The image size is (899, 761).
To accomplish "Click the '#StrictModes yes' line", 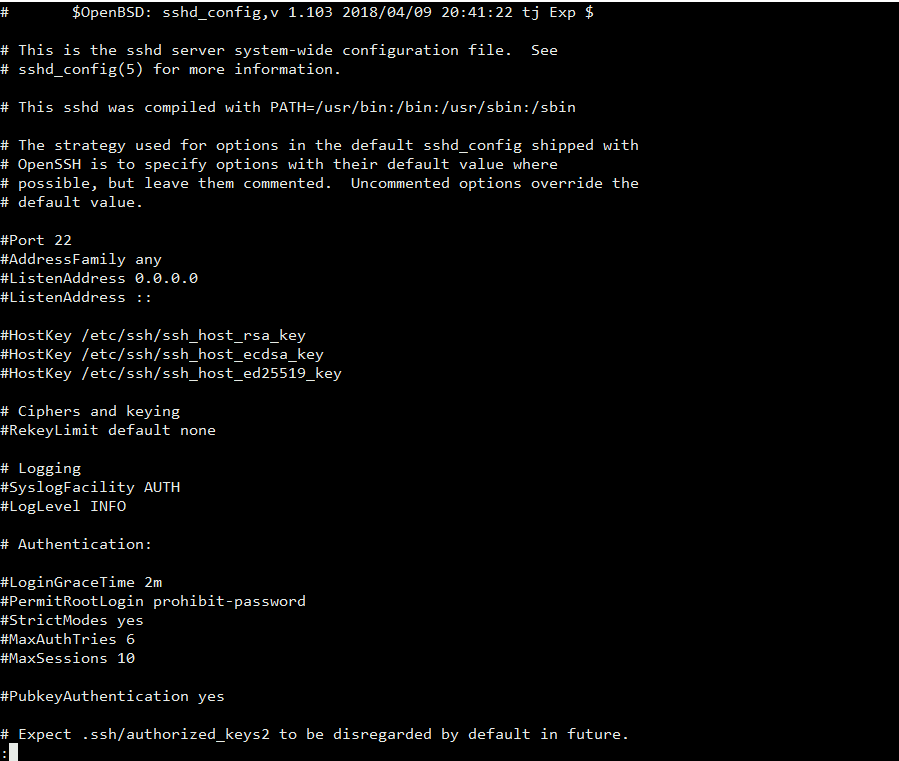I will pyautogui.click(x=72, y=620).
